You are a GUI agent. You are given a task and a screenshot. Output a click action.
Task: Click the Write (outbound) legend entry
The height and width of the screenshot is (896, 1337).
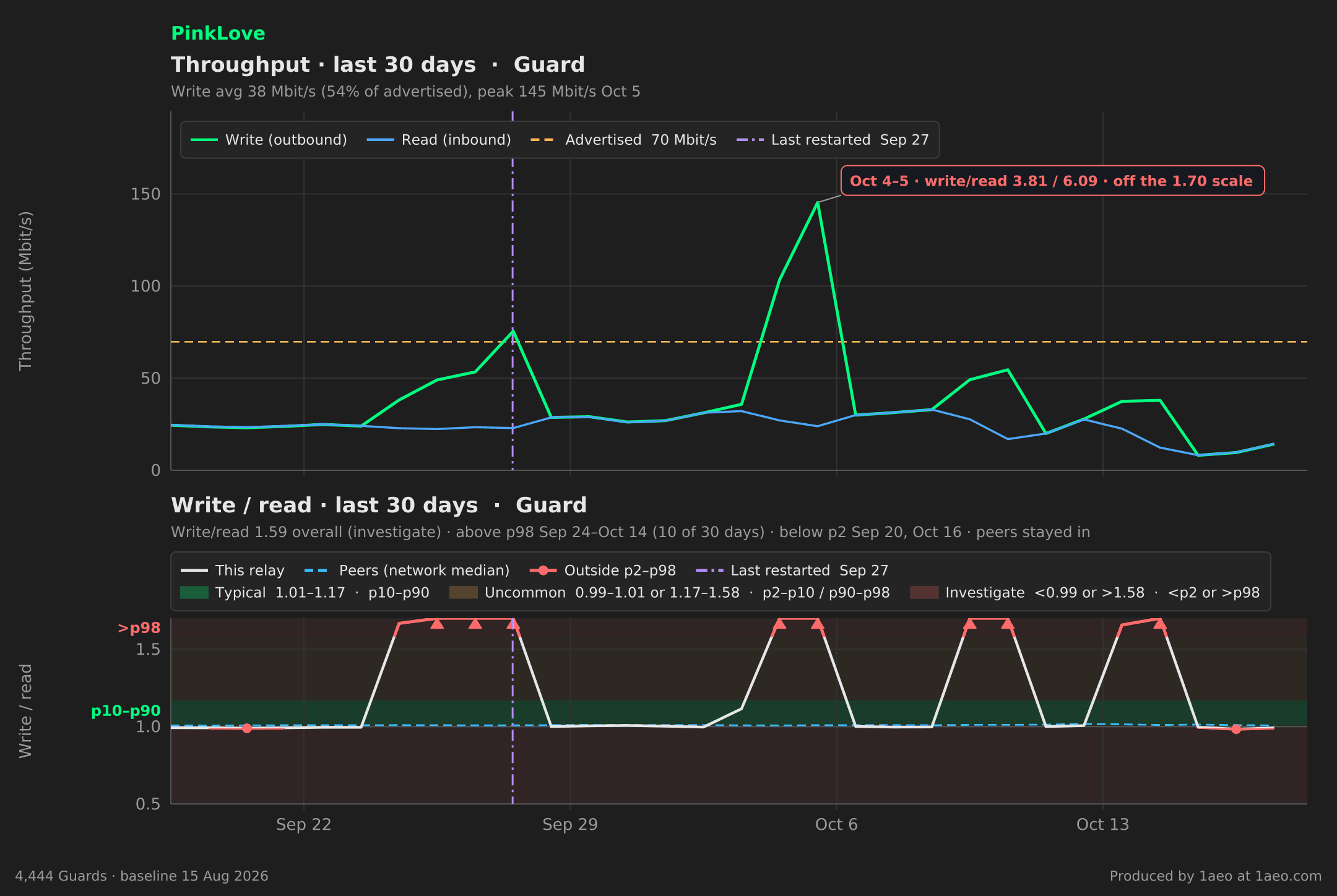coord(269,140)
